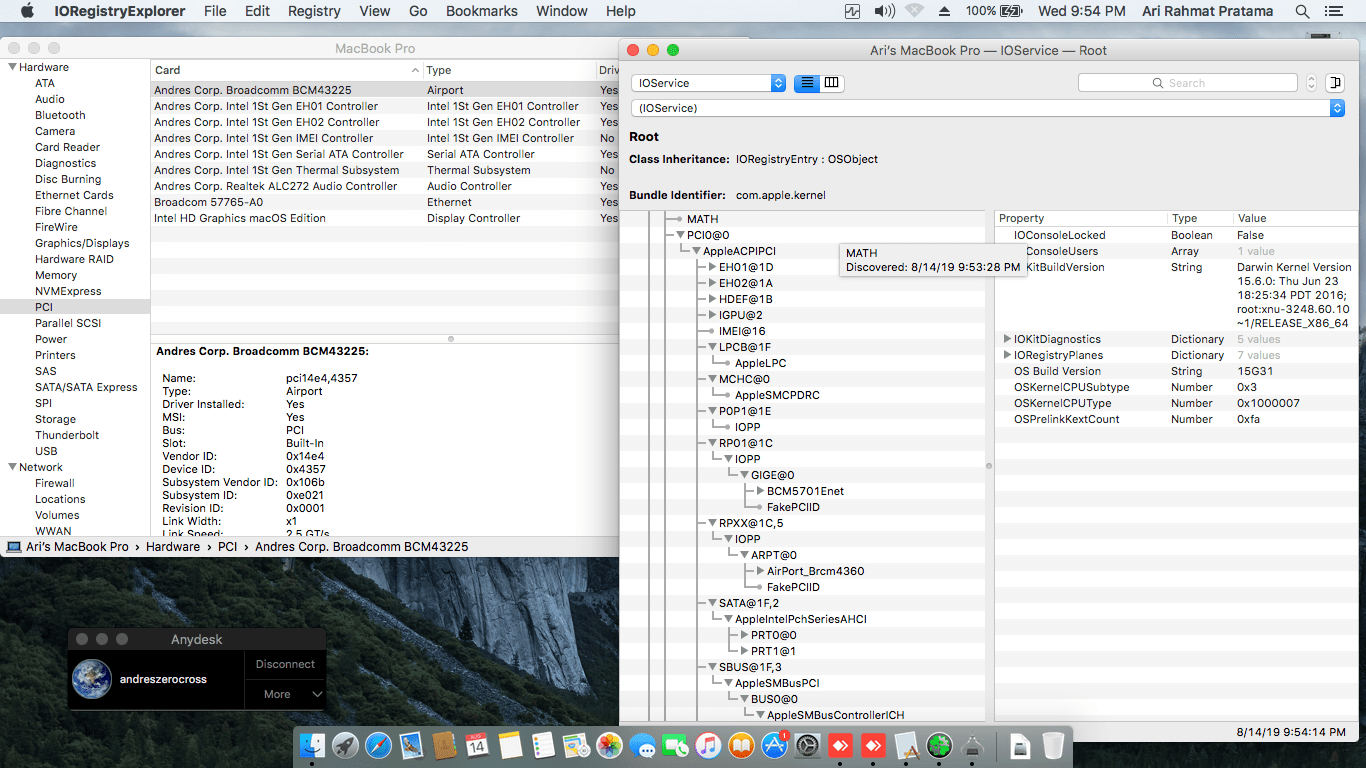Select Bluetooth in System Information sidebar

pyautogui.click(x=60, y=115)
